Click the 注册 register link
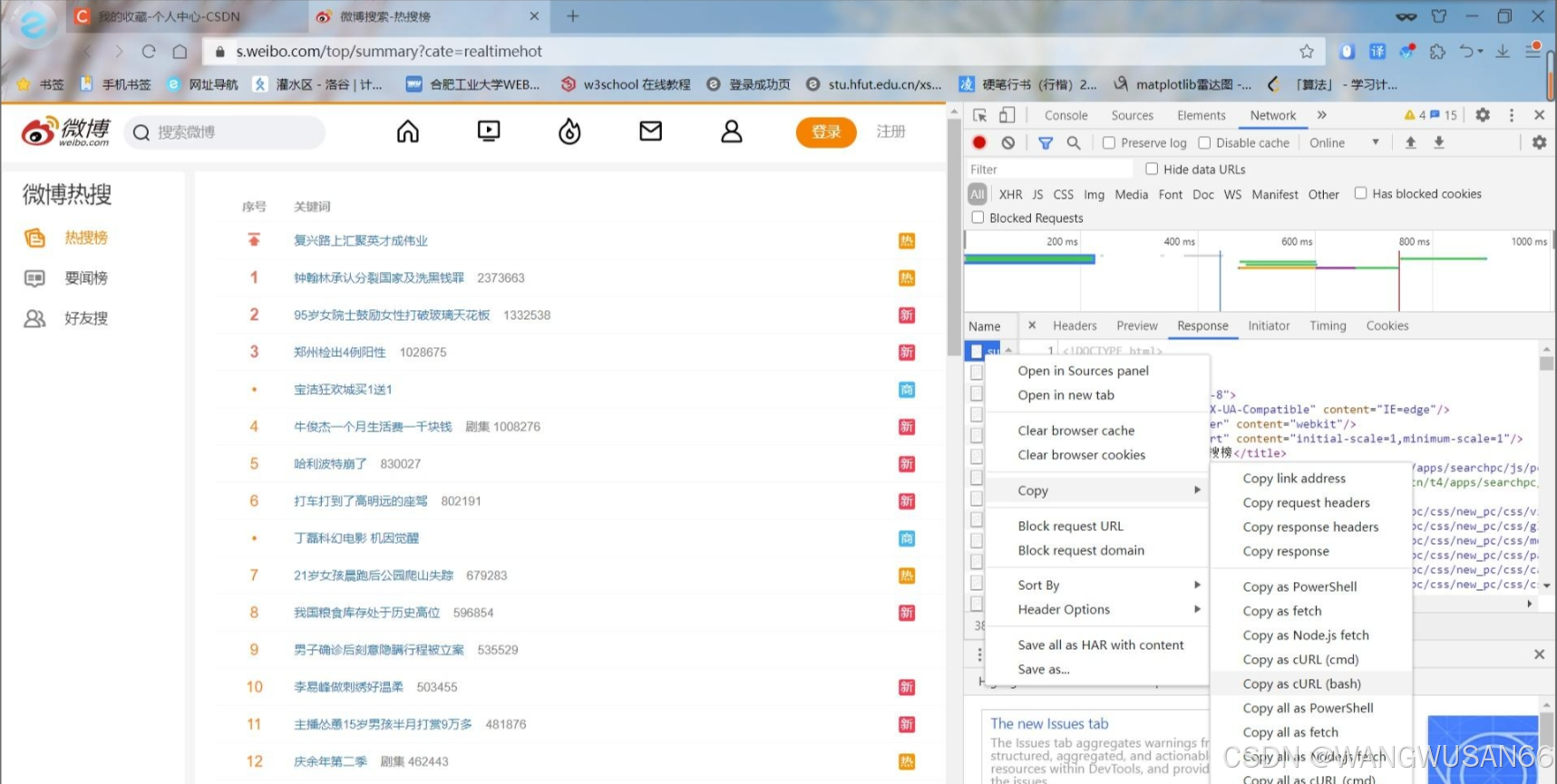Screen dimensions: 1557x784 click(891, 132)
